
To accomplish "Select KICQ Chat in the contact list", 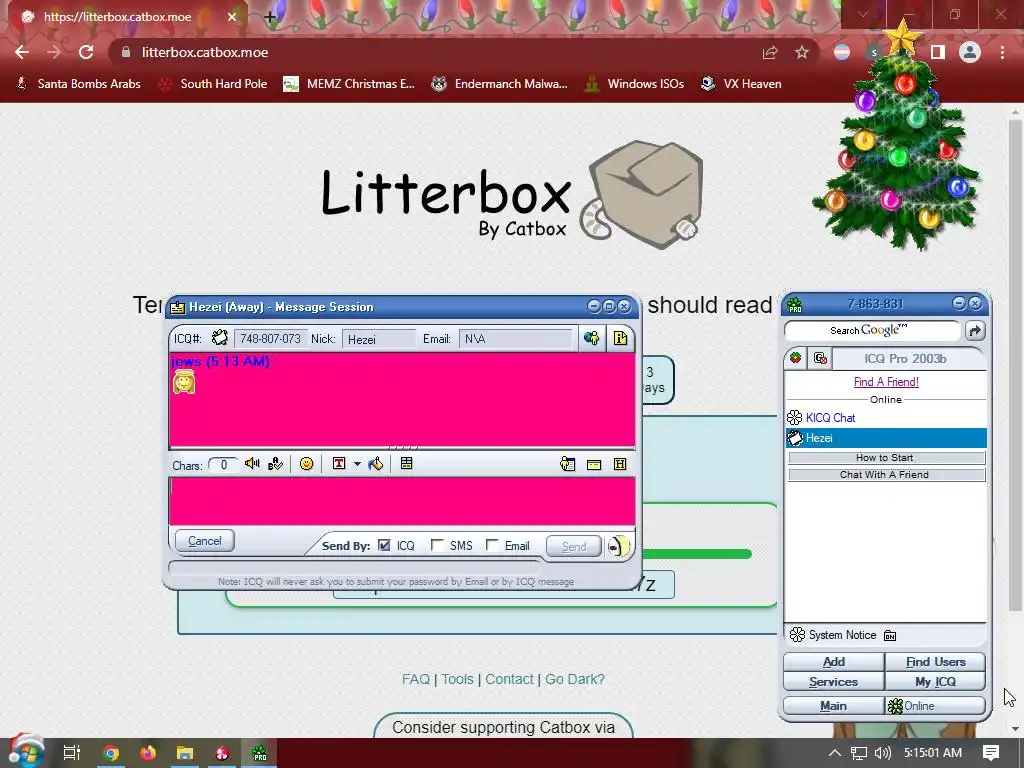I will pos(886,417).
